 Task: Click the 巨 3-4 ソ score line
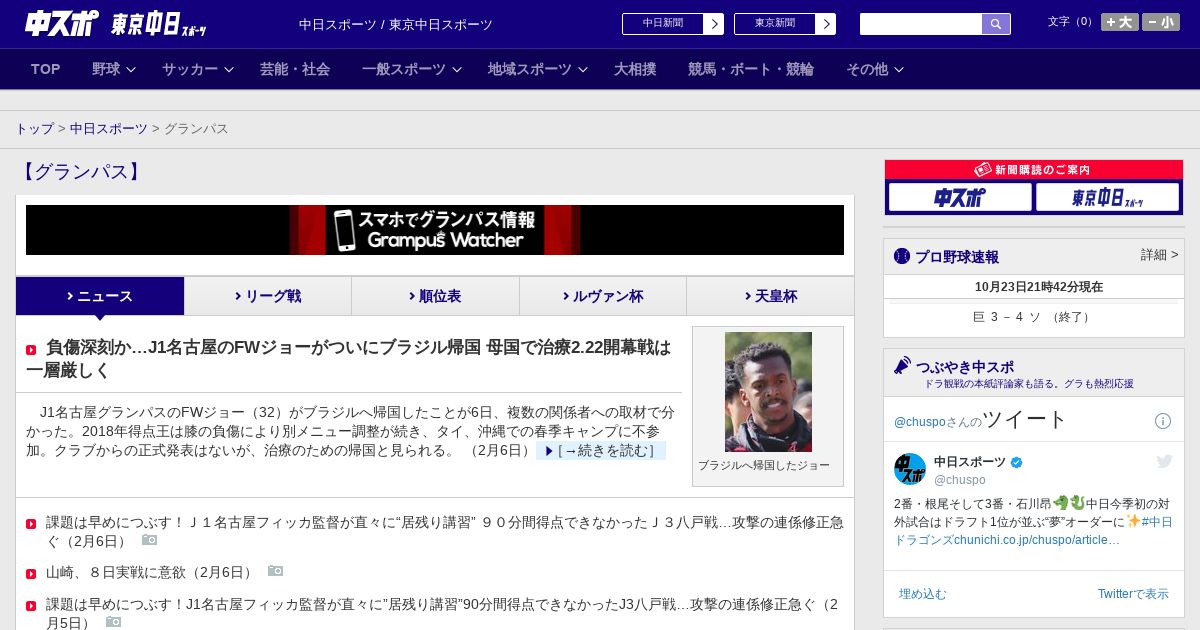coord(1033,317)
